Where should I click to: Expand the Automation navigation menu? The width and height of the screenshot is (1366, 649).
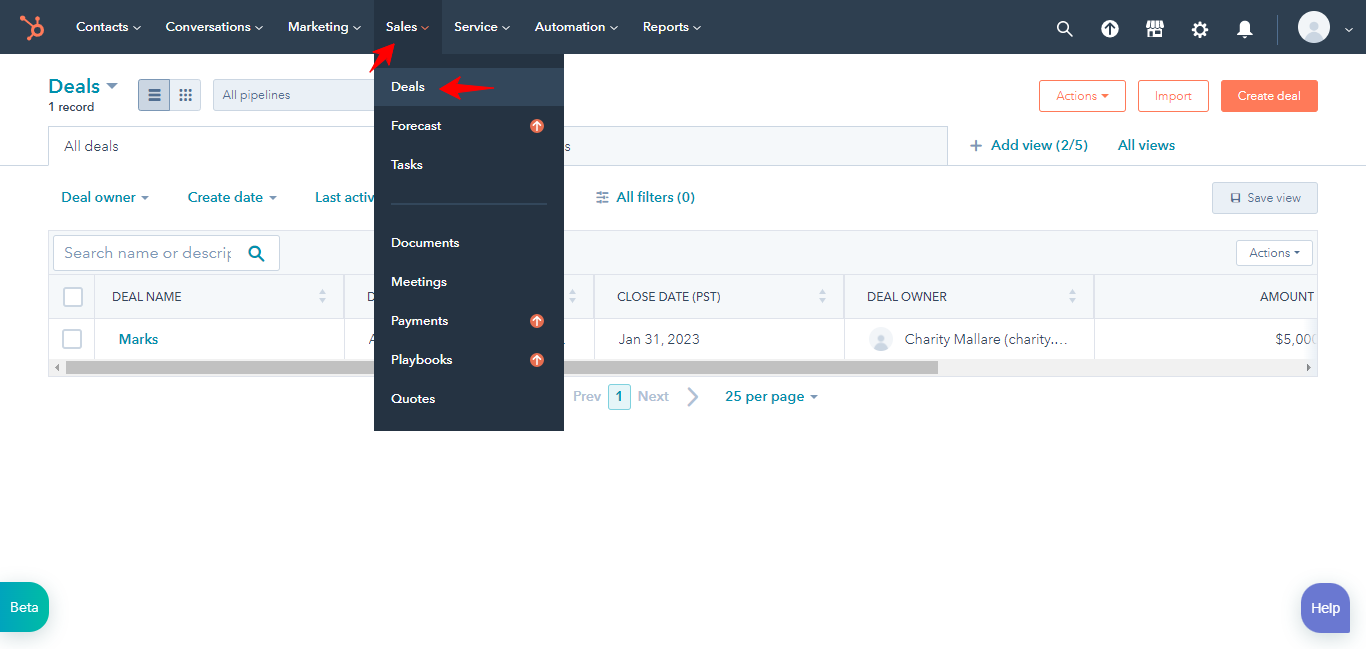point(576,27)
